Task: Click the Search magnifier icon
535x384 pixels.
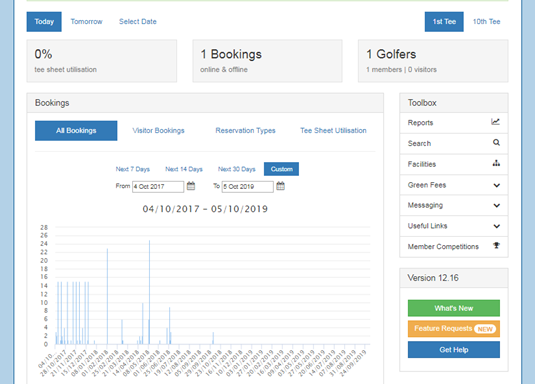Action: [496, 143]
